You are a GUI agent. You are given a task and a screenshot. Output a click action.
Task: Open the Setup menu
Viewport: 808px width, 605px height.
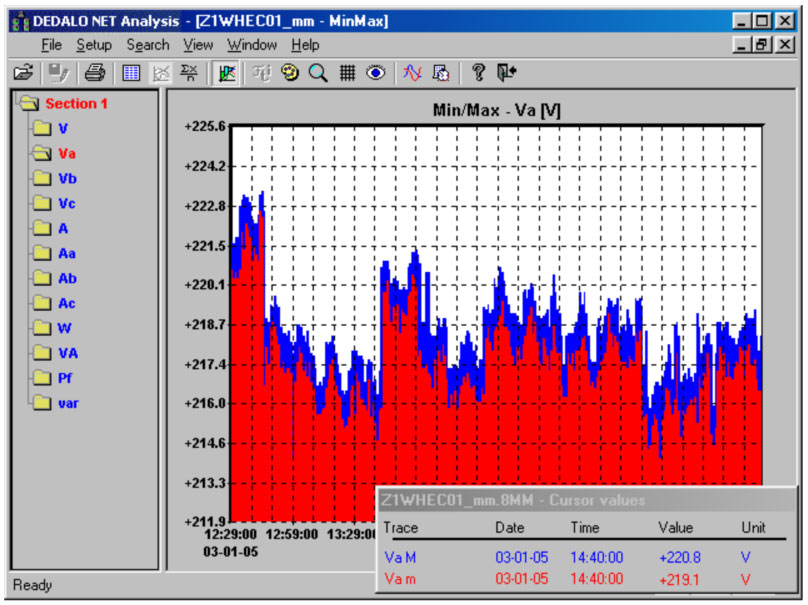pos(94,45)
